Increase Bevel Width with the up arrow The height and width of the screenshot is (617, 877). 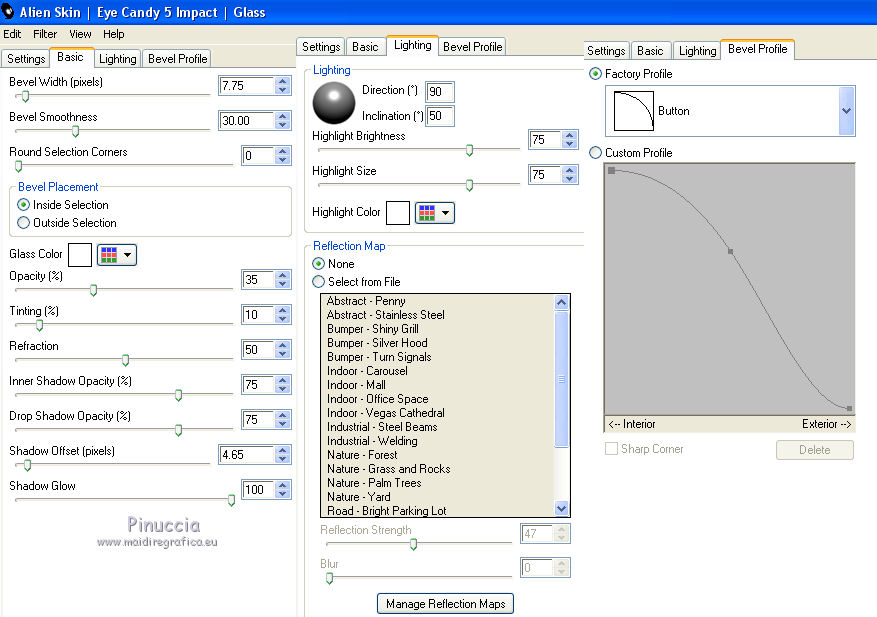[282, 81]
